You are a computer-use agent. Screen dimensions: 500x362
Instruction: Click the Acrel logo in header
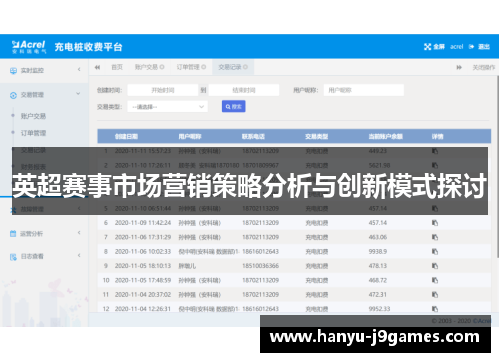click(x=29, y=47)
